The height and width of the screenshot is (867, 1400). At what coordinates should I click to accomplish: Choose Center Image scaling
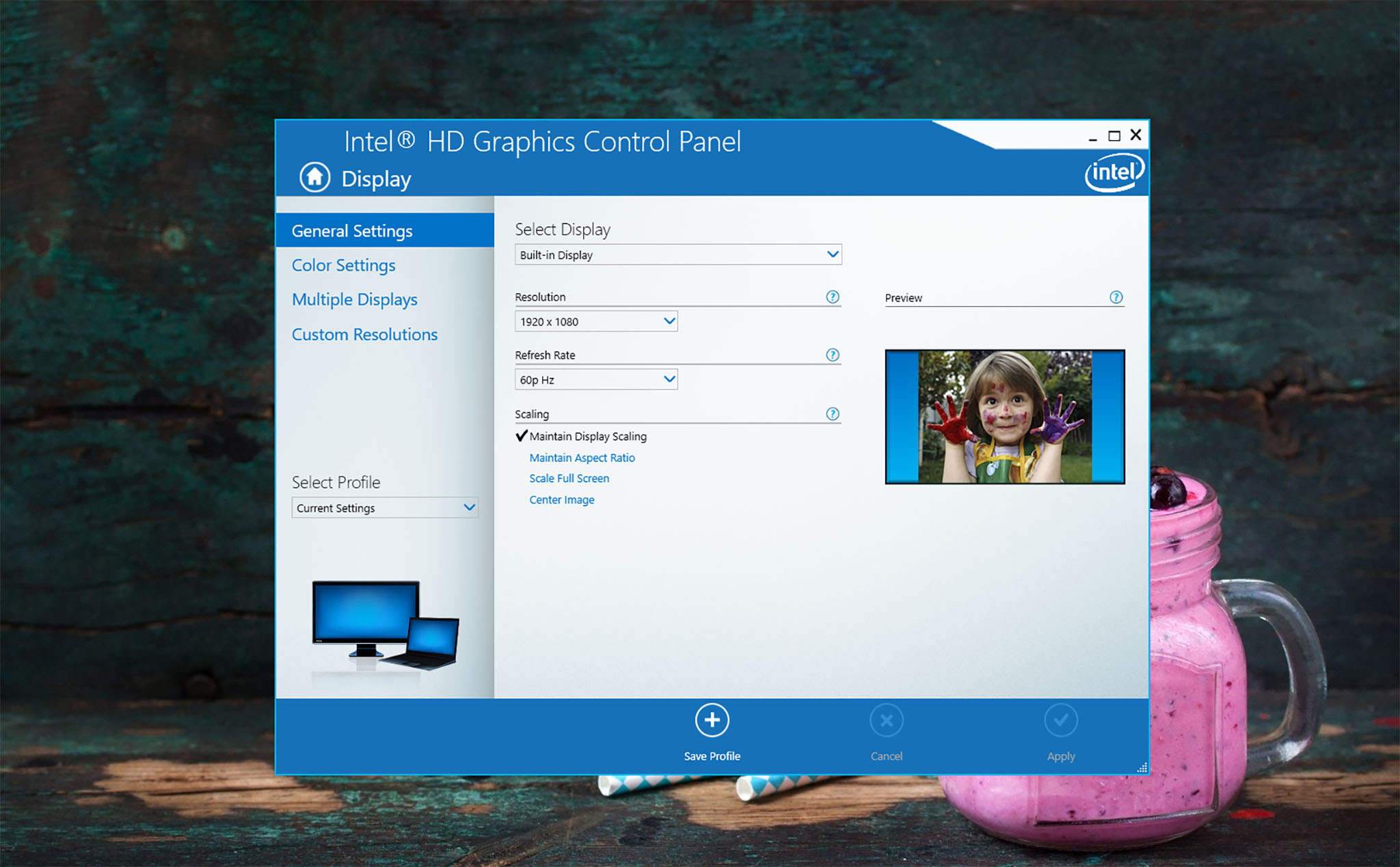pos(561,499)
